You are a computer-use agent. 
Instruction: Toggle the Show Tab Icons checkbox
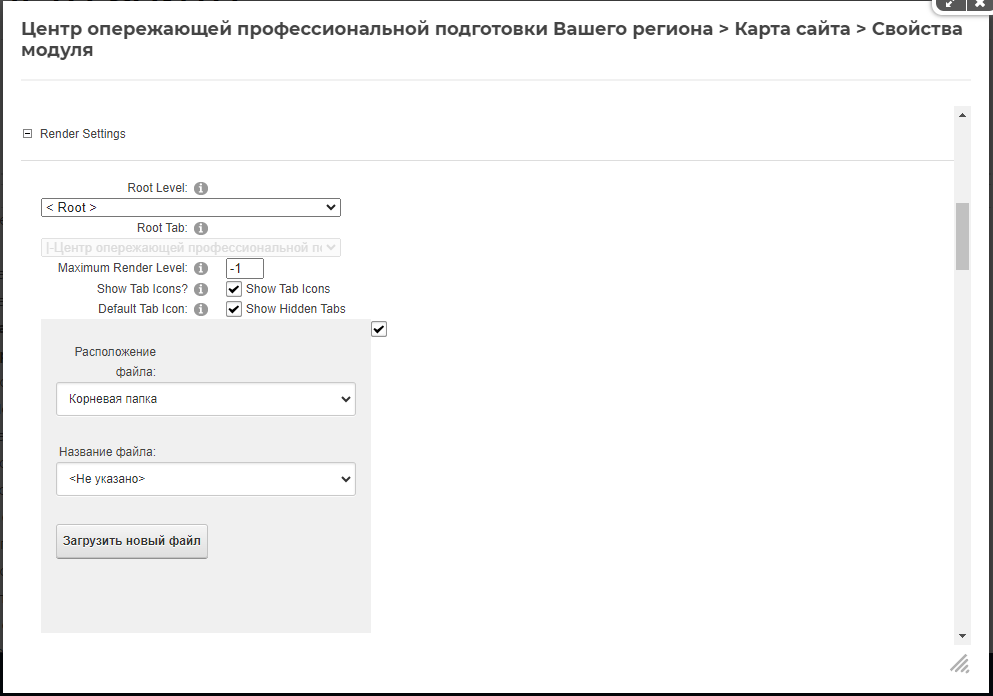coord(234,289)
